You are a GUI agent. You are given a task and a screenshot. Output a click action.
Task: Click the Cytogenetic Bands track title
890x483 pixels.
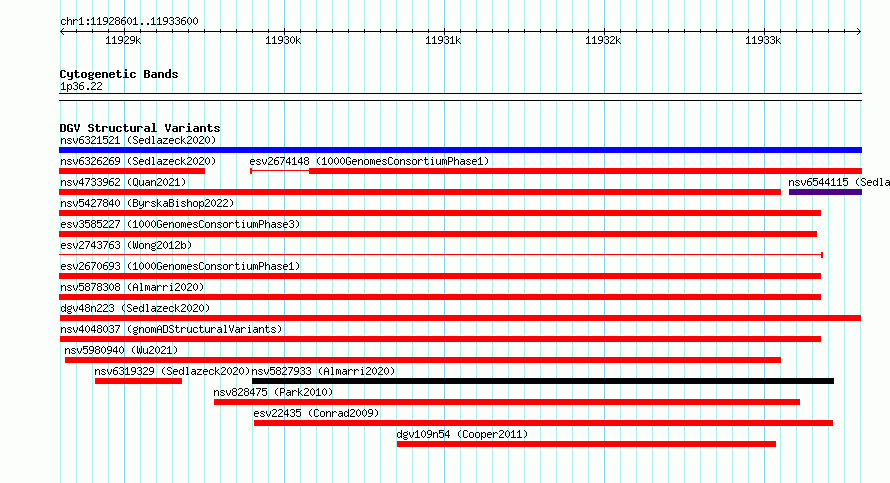pyautogui.click(x=119, y=74)
